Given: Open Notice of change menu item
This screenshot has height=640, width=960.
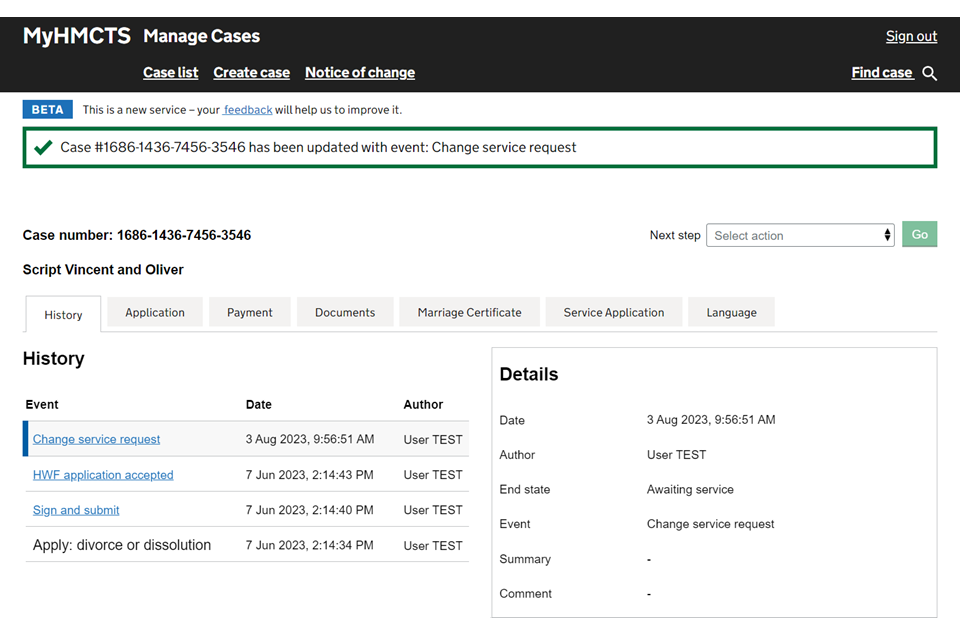Looking at the screenshot, I should (360, 72).
